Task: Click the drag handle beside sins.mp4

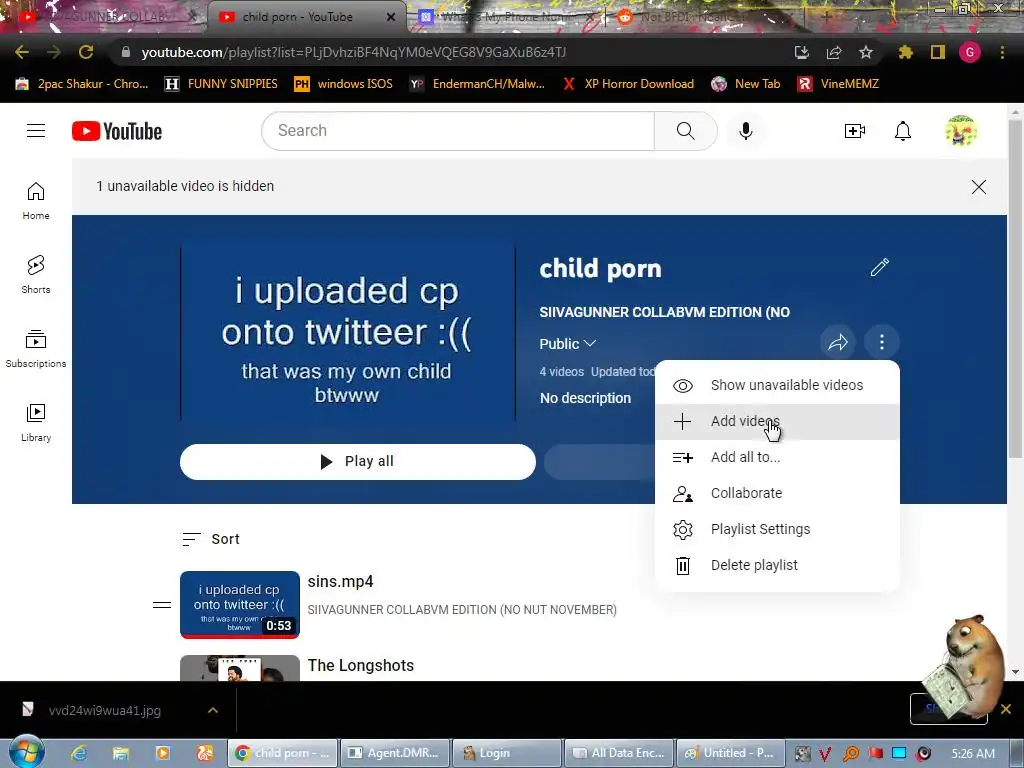Action: coord(162,605)
